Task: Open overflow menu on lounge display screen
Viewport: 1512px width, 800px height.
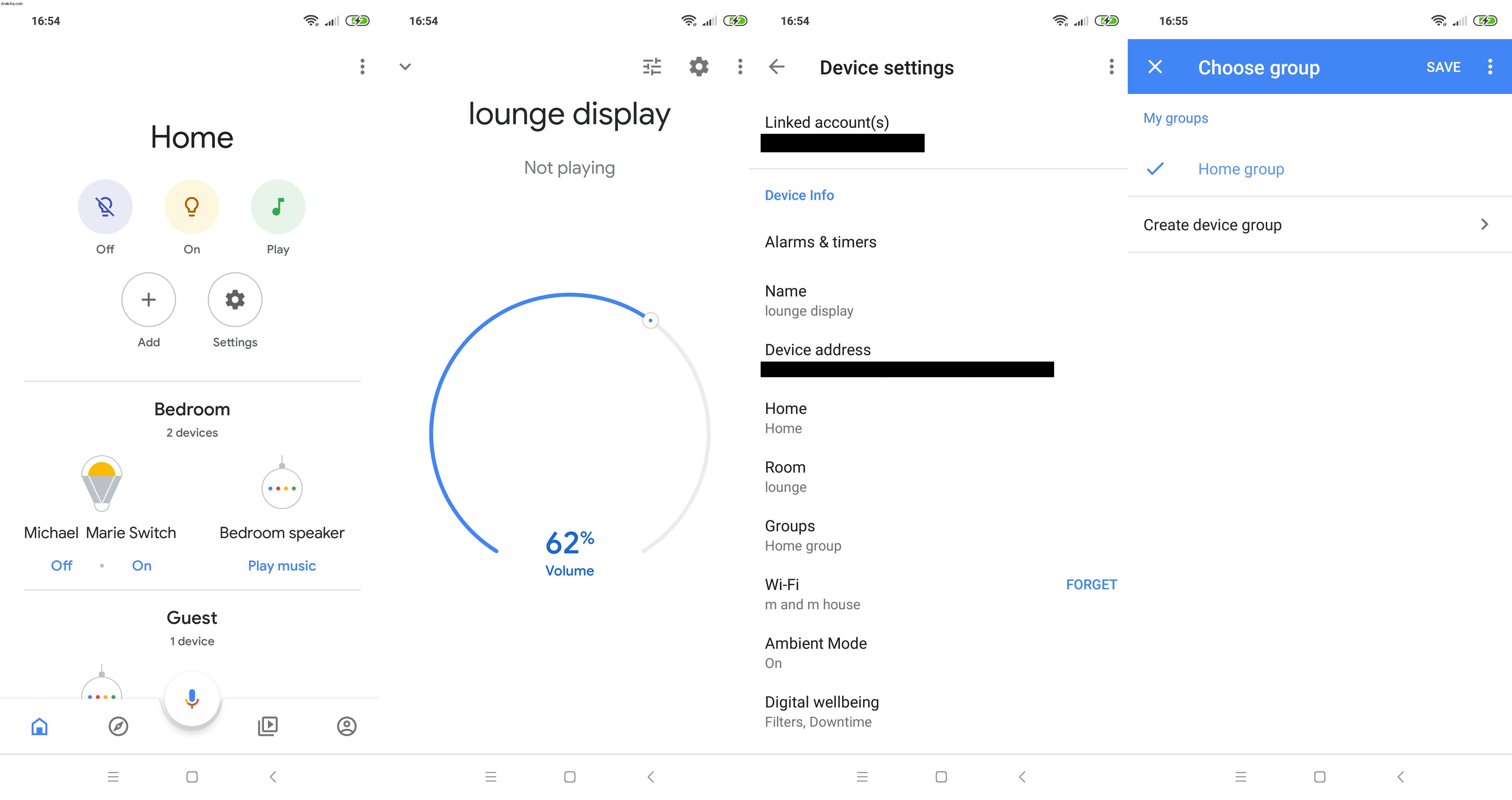Action: 740,67
